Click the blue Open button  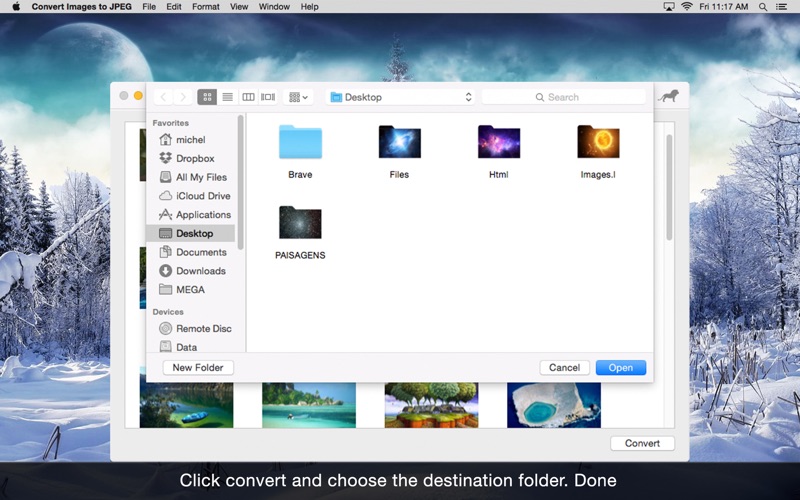coord(620,367)
